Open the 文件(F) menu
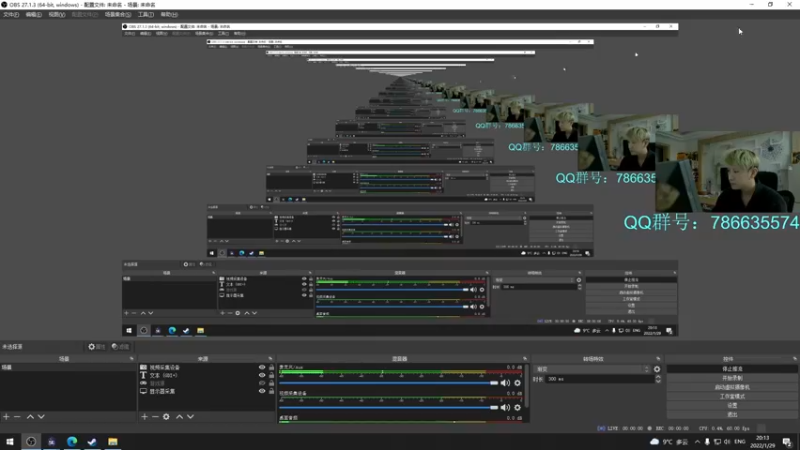 coord(11,15)
